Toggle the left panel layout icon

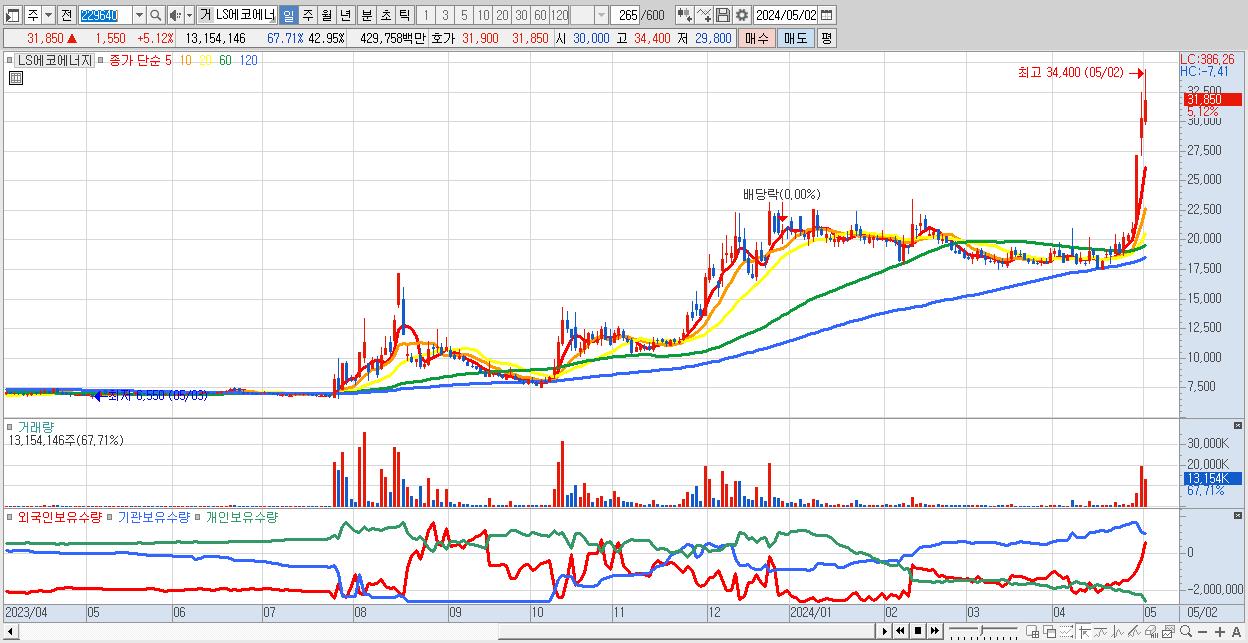(x=13, y=15)
